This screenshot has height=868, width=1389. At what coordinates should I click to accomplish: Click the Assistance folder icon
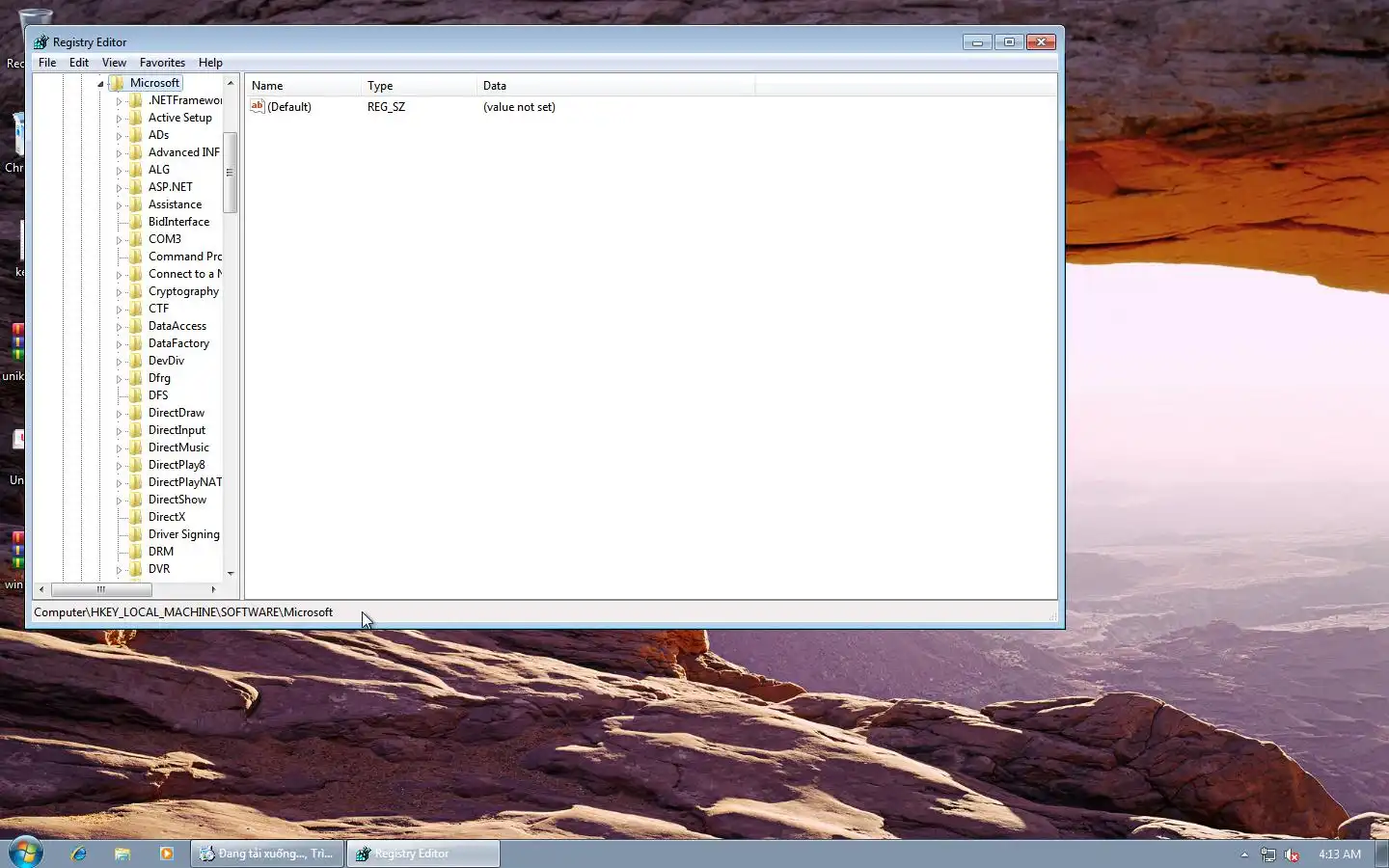(x=136, y=204)
